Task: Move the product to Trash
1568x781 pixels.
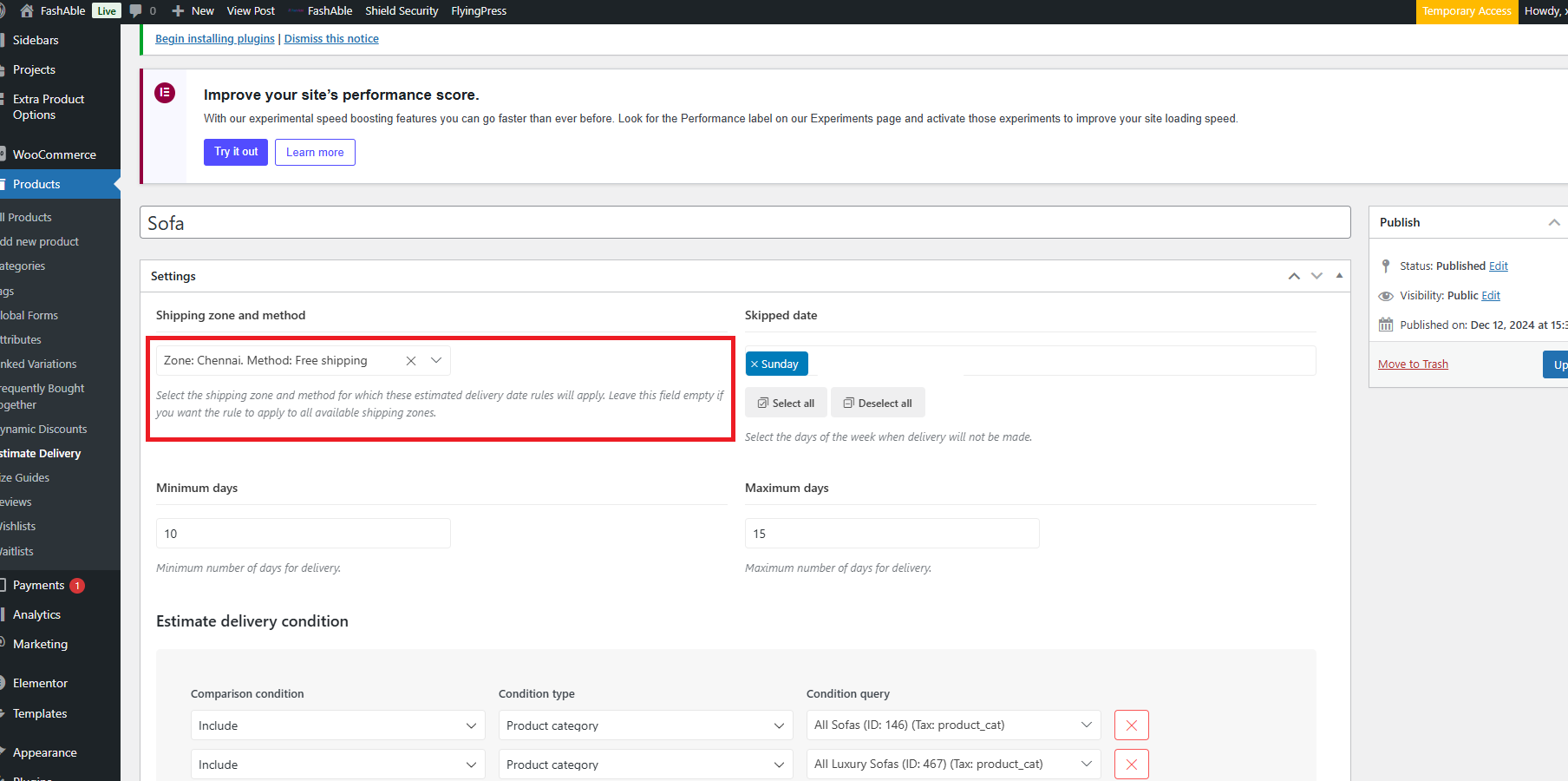Action: tap(1413, 364)
